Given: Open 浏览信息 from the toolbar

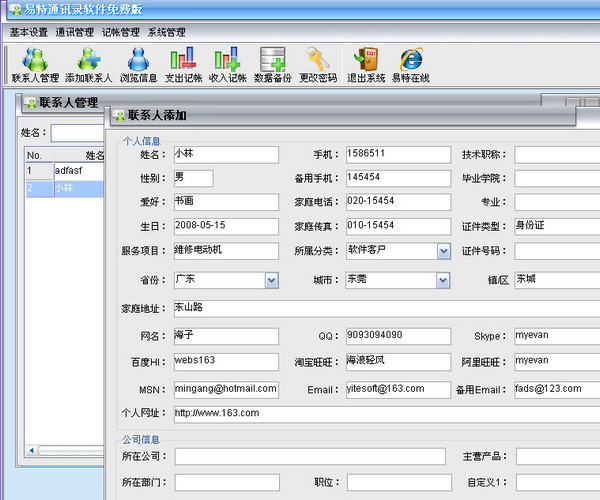Looking at the screenshot, I should tap(138, 62).
